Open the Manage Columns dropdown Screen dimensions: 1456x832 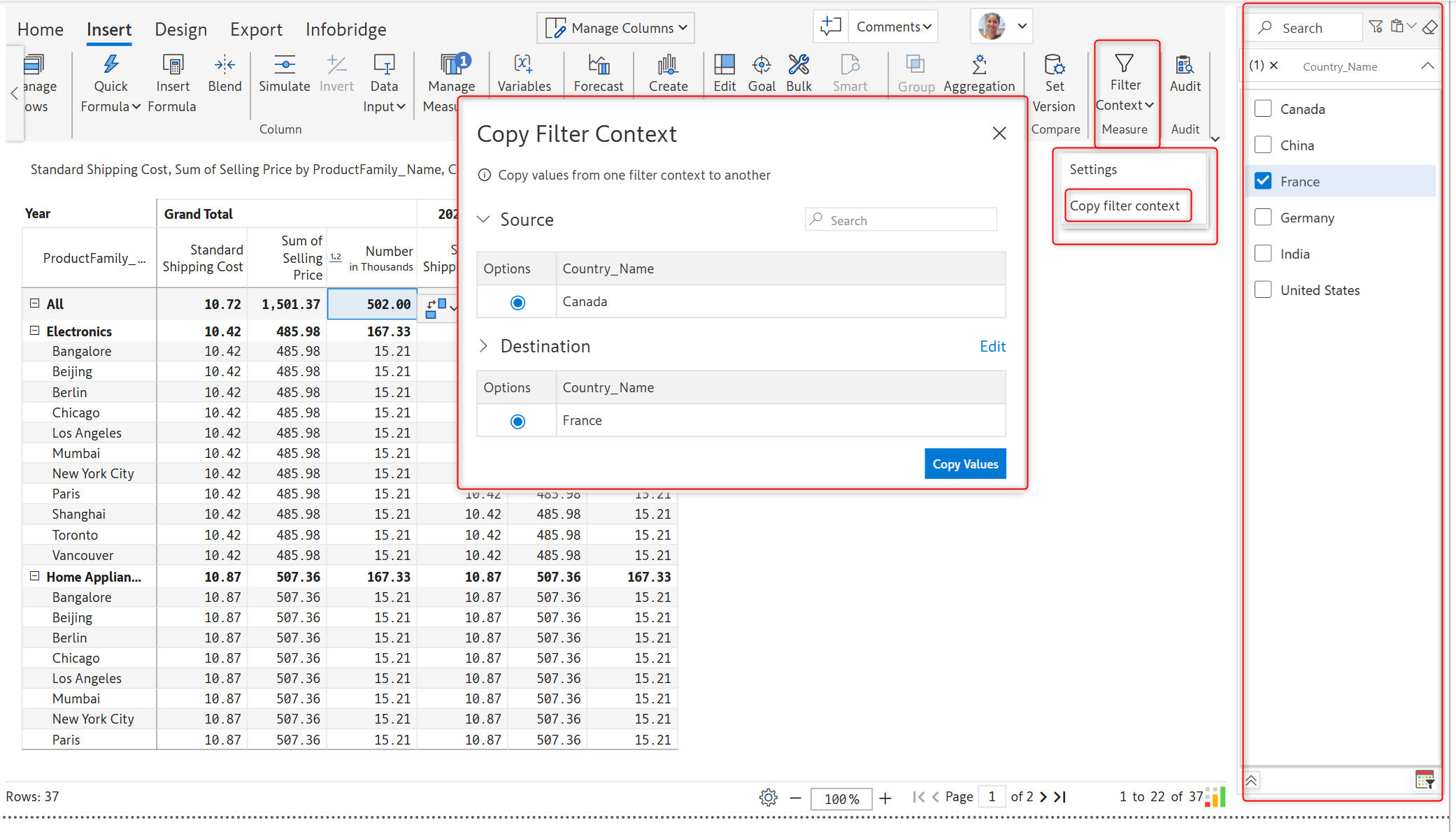615,28
